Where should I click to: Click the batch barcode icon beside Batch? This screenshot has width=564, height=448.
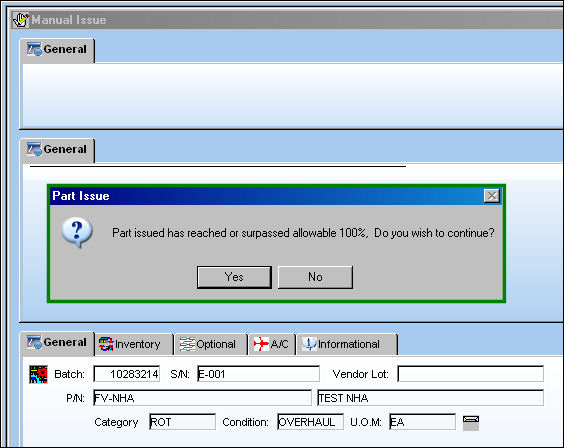[38, 374]
